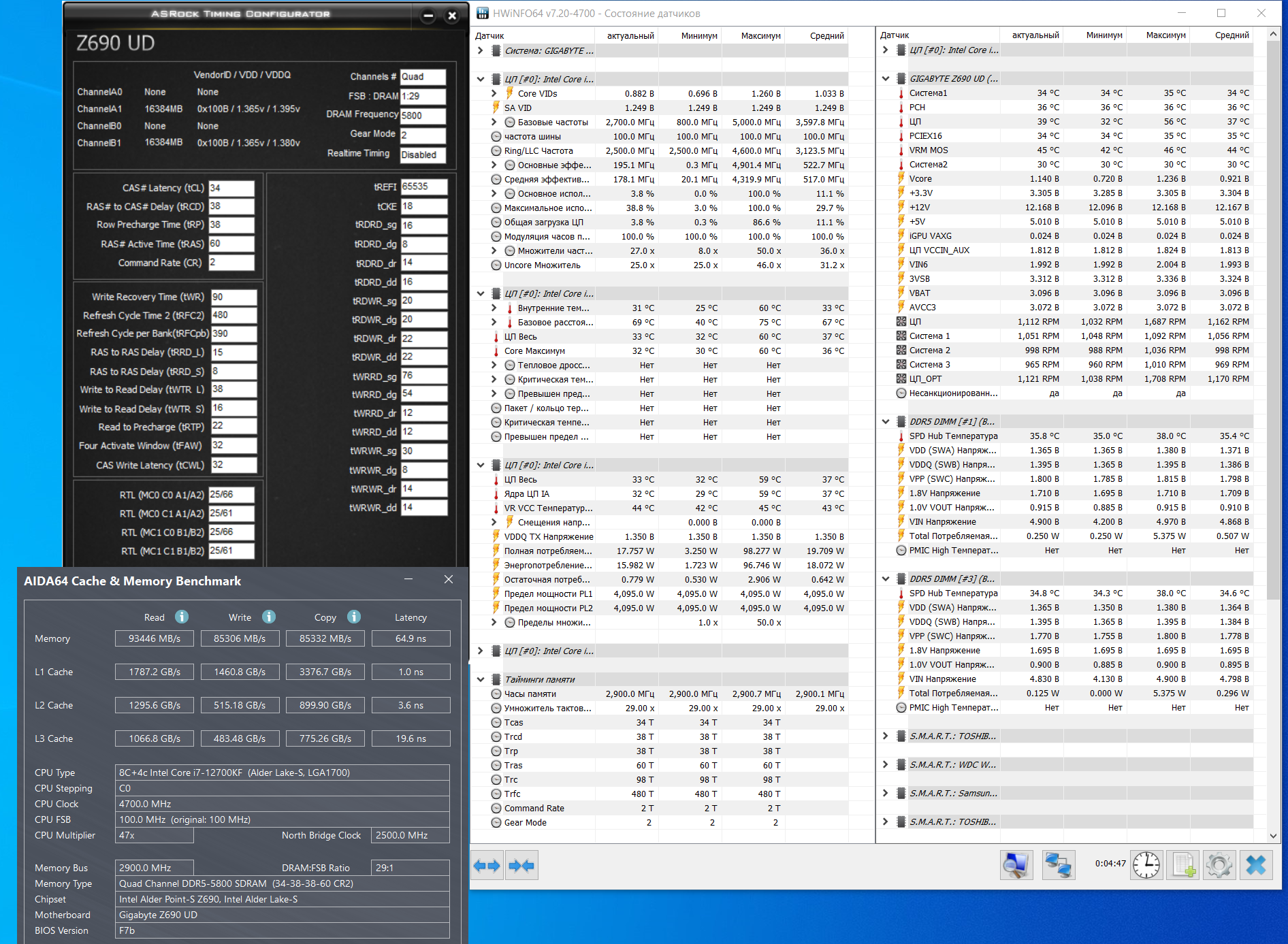Viewport: 1288px width, 944px height.
Task: Click the two networked computers icon in HWiNFO
Action: tap(1059, 865)
